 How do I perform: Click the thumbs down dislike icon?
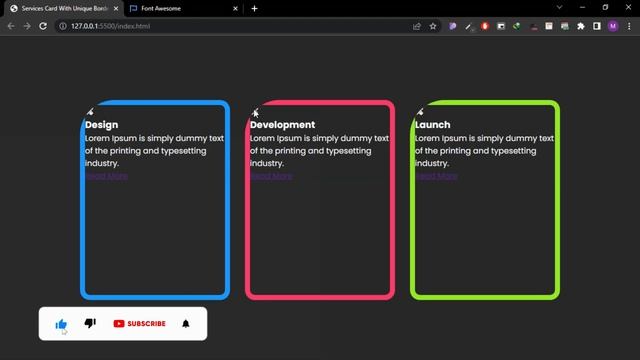(90, 323)
